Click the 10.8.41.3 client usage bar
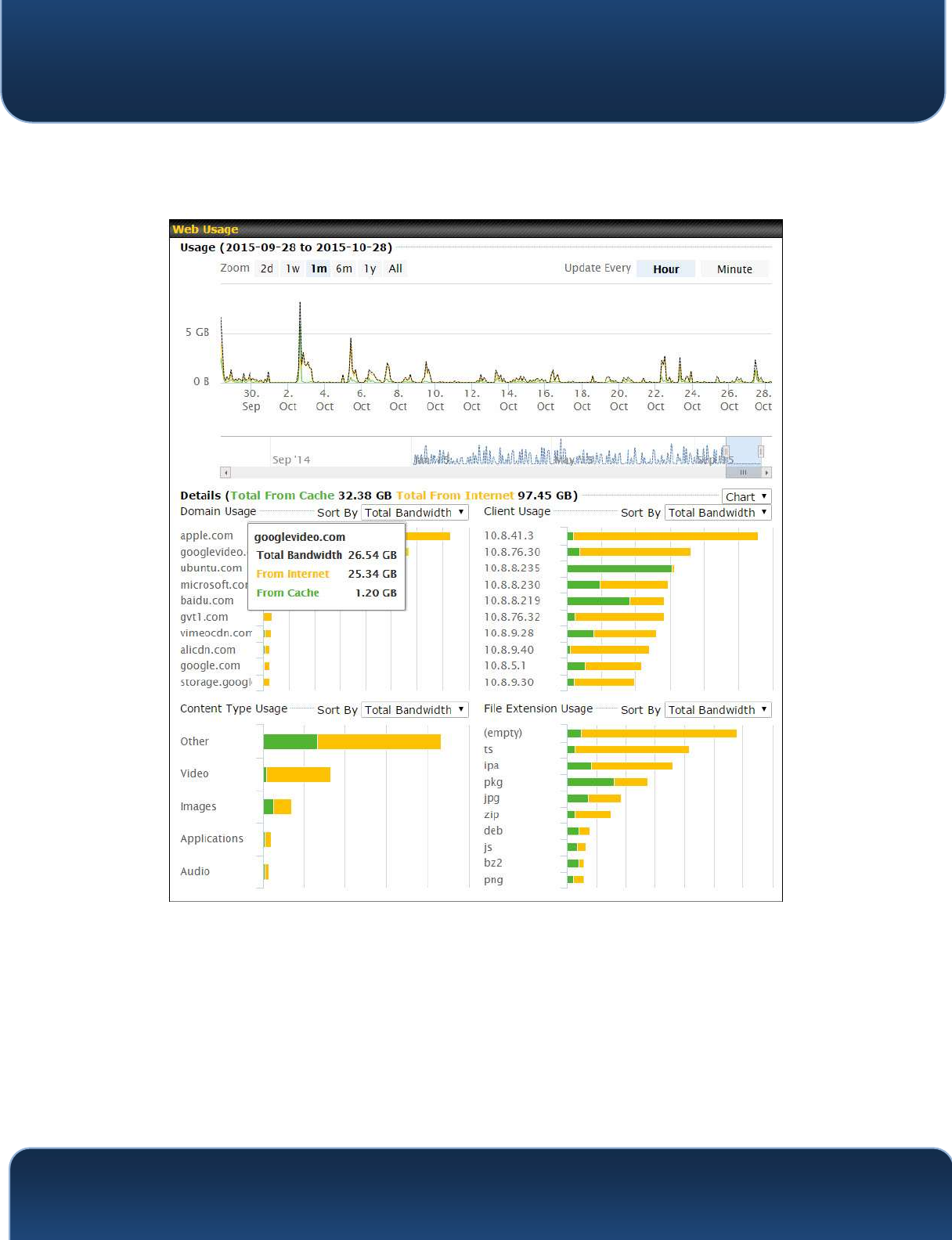Image resolution: width=952 pixels, height=1240 pixels. pyautogui.click(x=662, y=536)
